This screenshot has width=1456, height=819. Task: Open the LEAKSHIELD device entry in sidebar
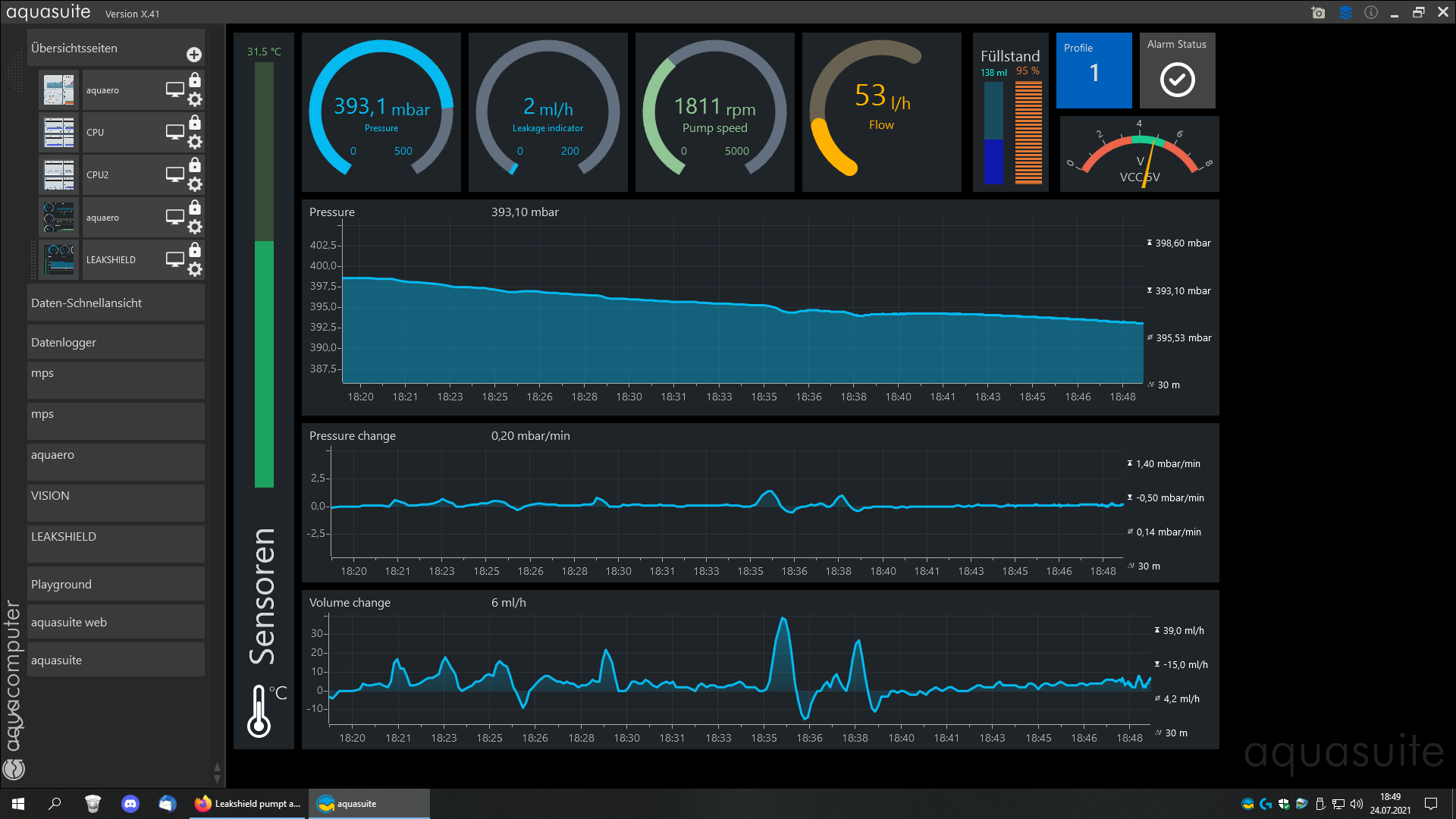[116, 542]
